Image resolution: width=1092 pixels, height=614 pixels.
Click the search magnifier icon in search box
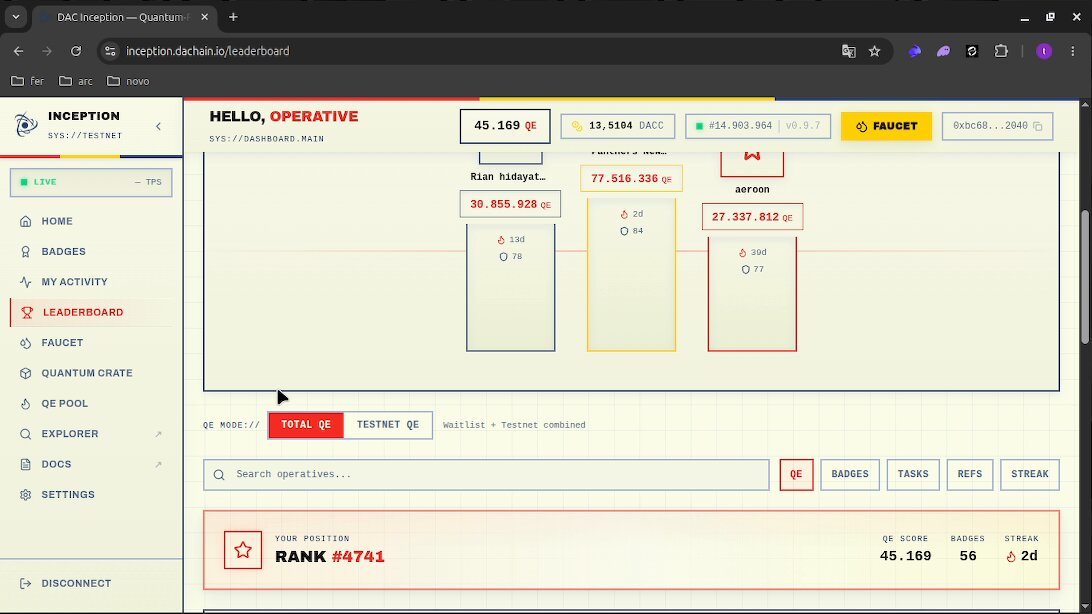219,475
